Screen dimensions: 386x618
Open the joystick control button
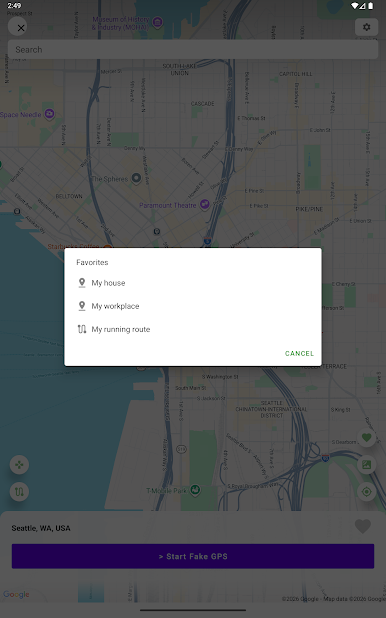(19, 465)
